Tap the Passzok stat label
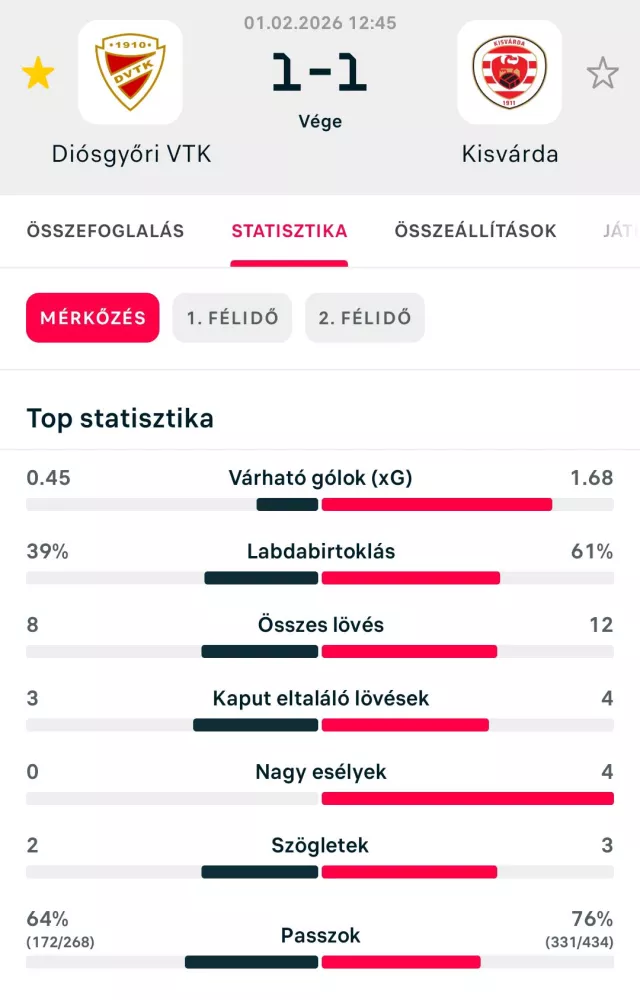 coord(320,936)
